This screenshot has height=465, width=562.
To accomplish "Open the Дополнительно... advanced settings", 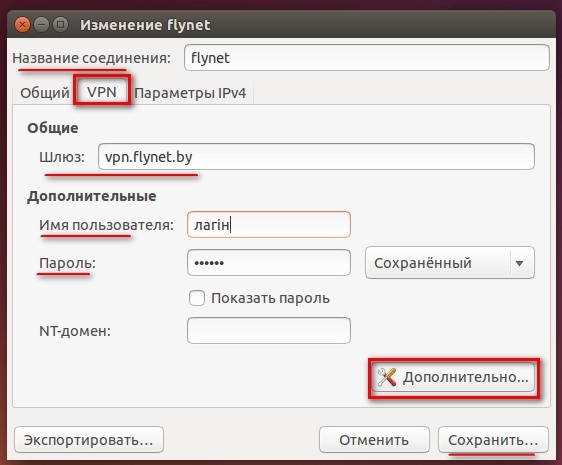I will (453, 377).
